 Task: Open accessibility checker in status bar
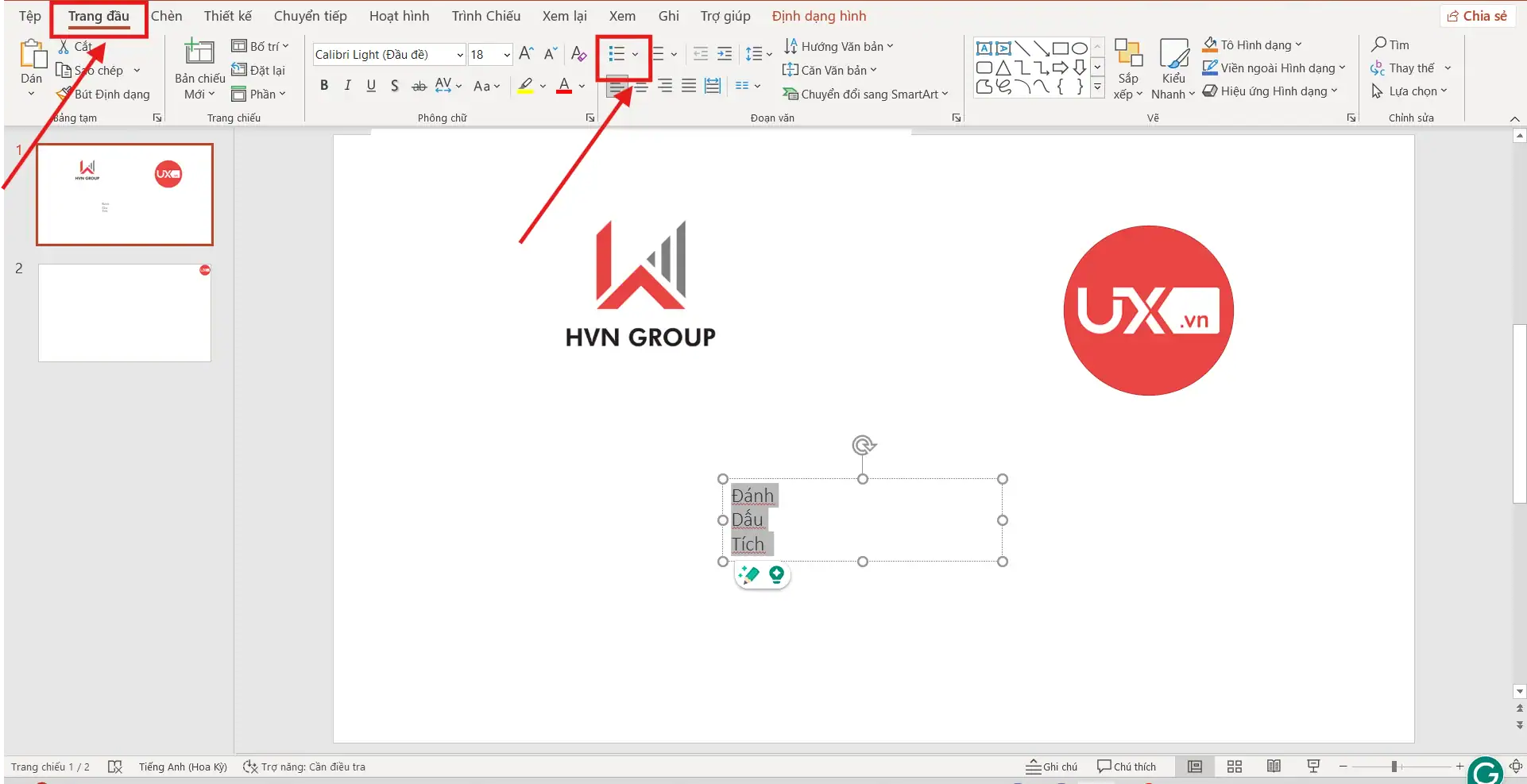click(304, 767)
